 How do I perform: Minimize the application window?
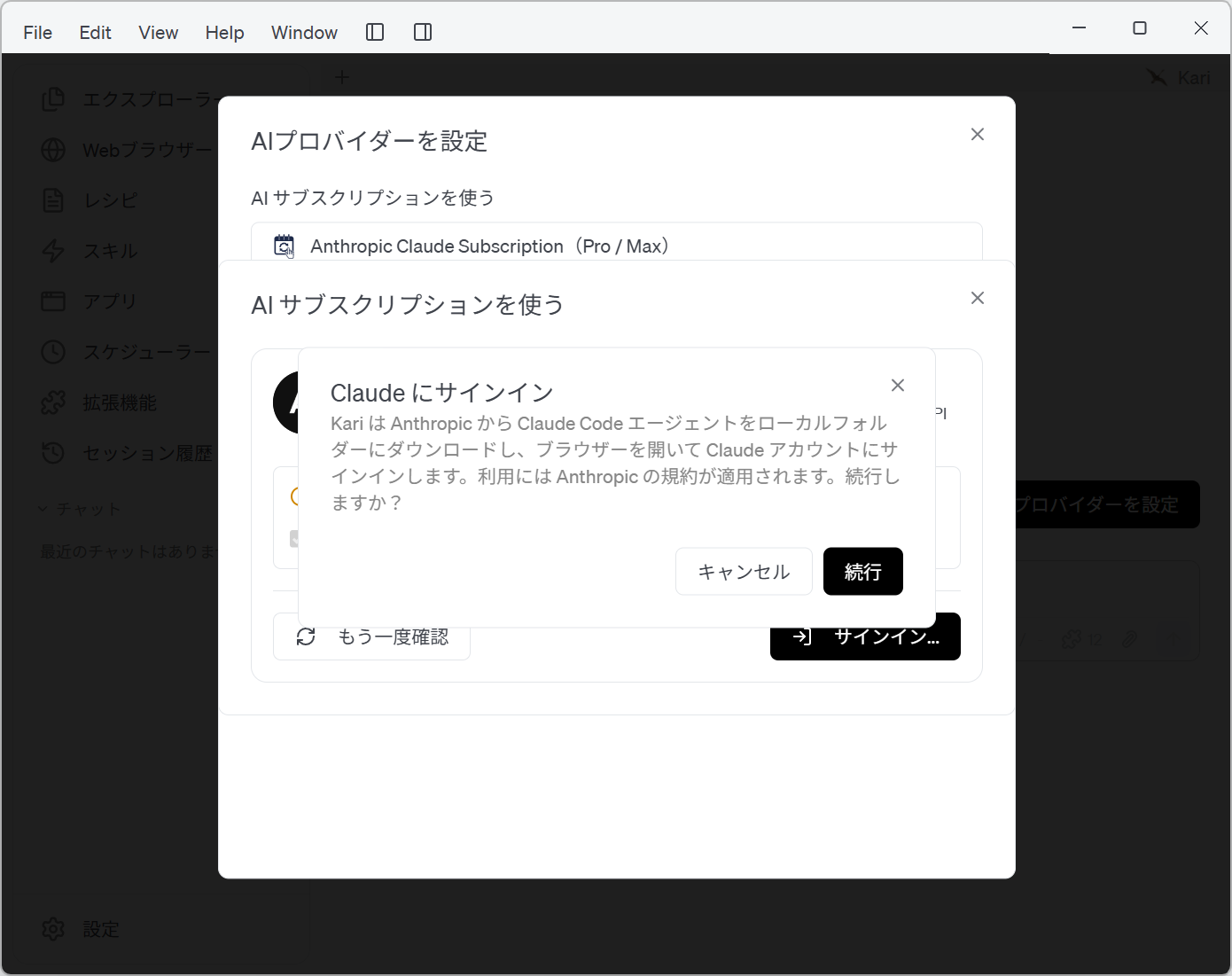coord(1079,28)
